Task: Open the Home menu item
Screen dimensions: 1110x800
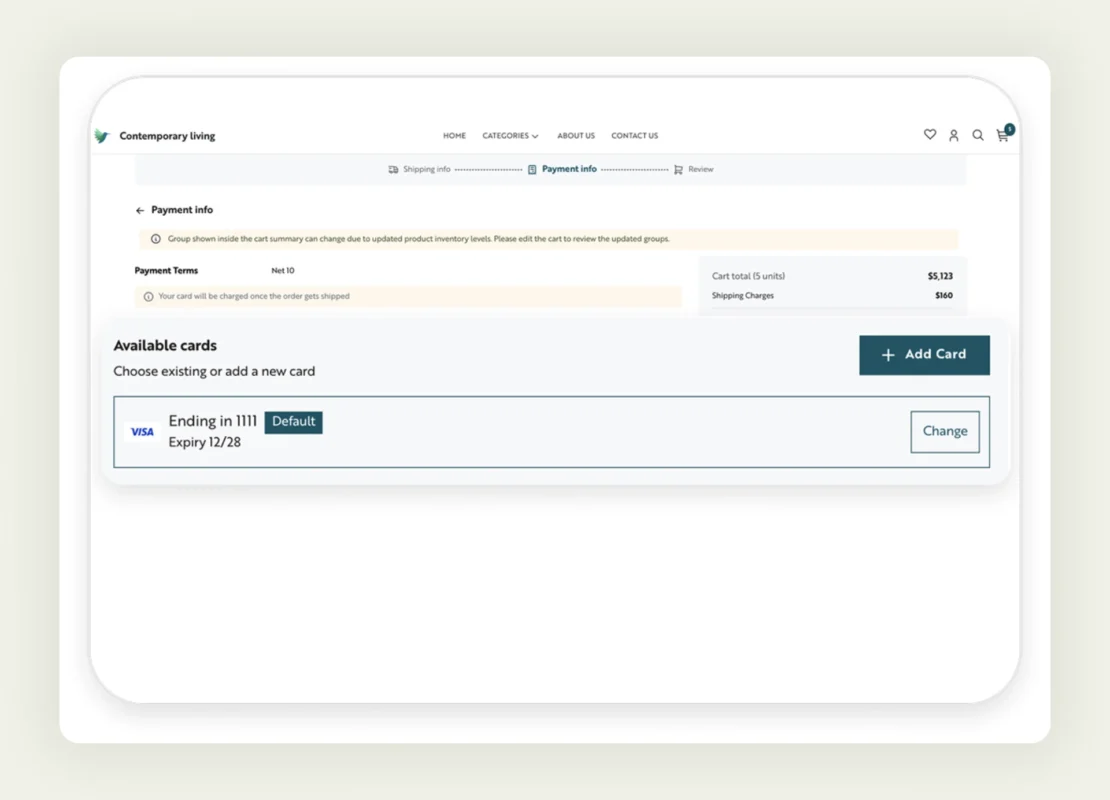Action: [x=454, y=135]
